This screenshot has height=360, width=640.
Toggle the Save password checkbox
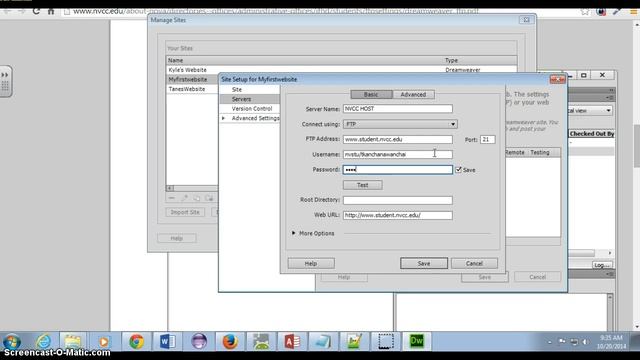(458, 170)
